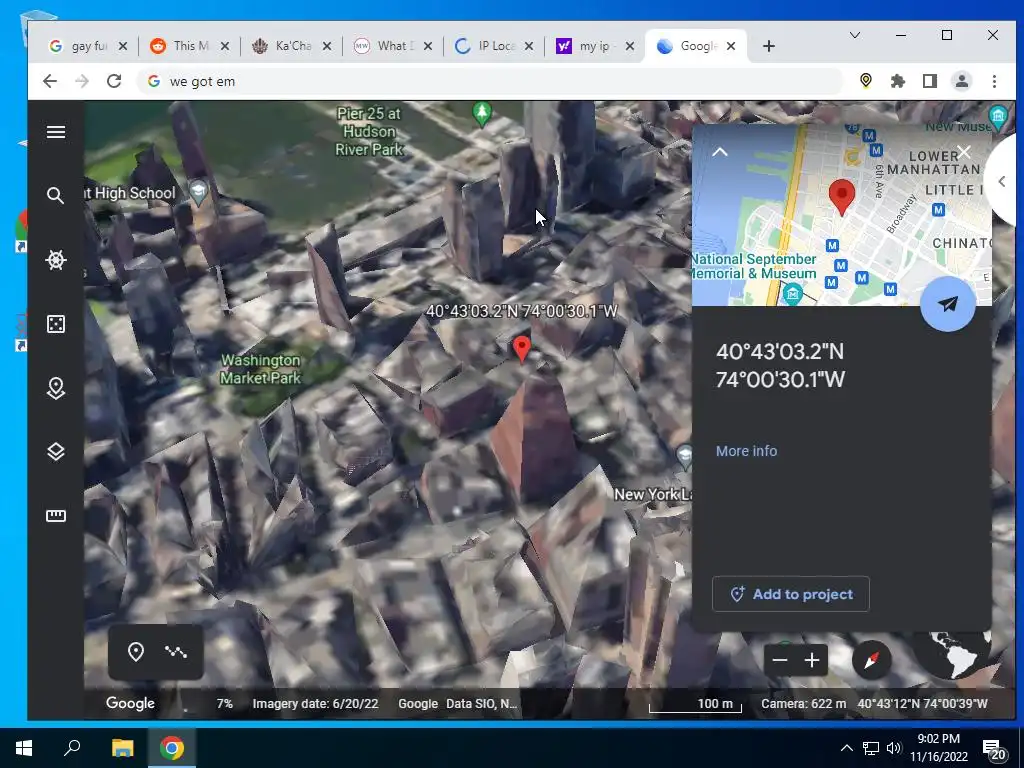This screenshot has width=1024, height=768.
Task: Open Voyager ship's wheel icon
Action: pyautogui.click(x=56, y=260)
